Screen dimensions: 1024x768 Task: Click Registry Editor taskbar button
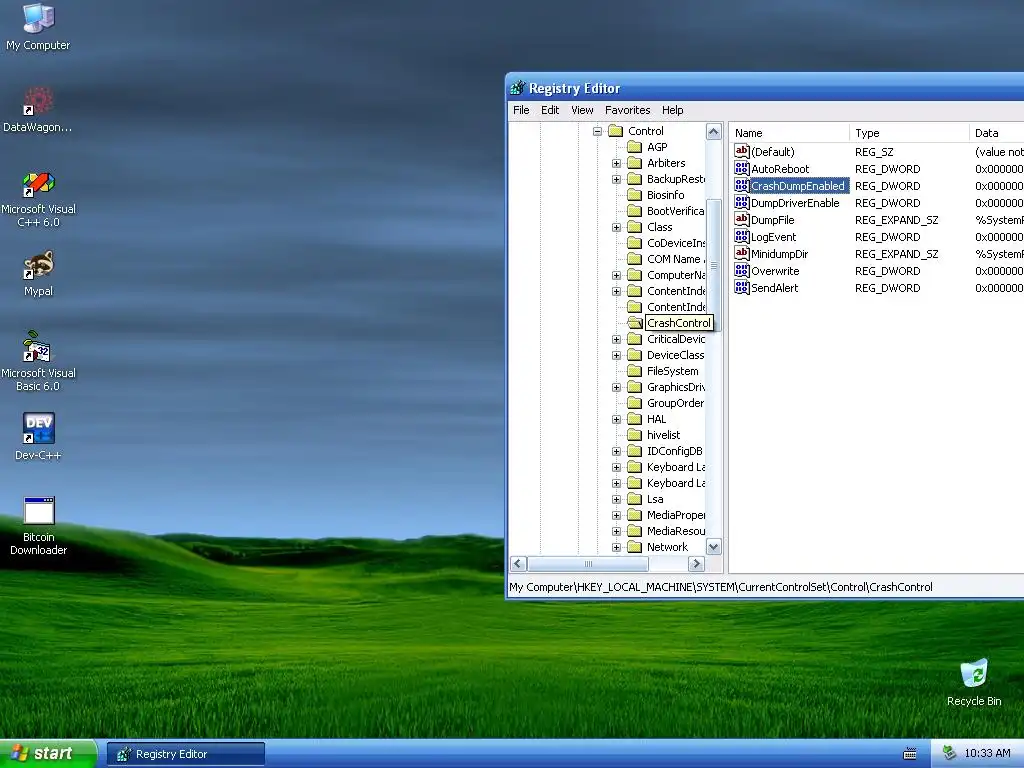click(186, 754)
